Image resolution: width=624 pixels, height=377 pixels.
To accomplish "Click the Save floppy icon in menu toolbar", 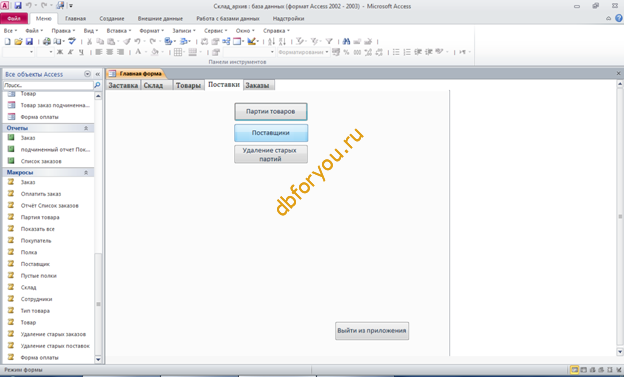I will [29, 41].
